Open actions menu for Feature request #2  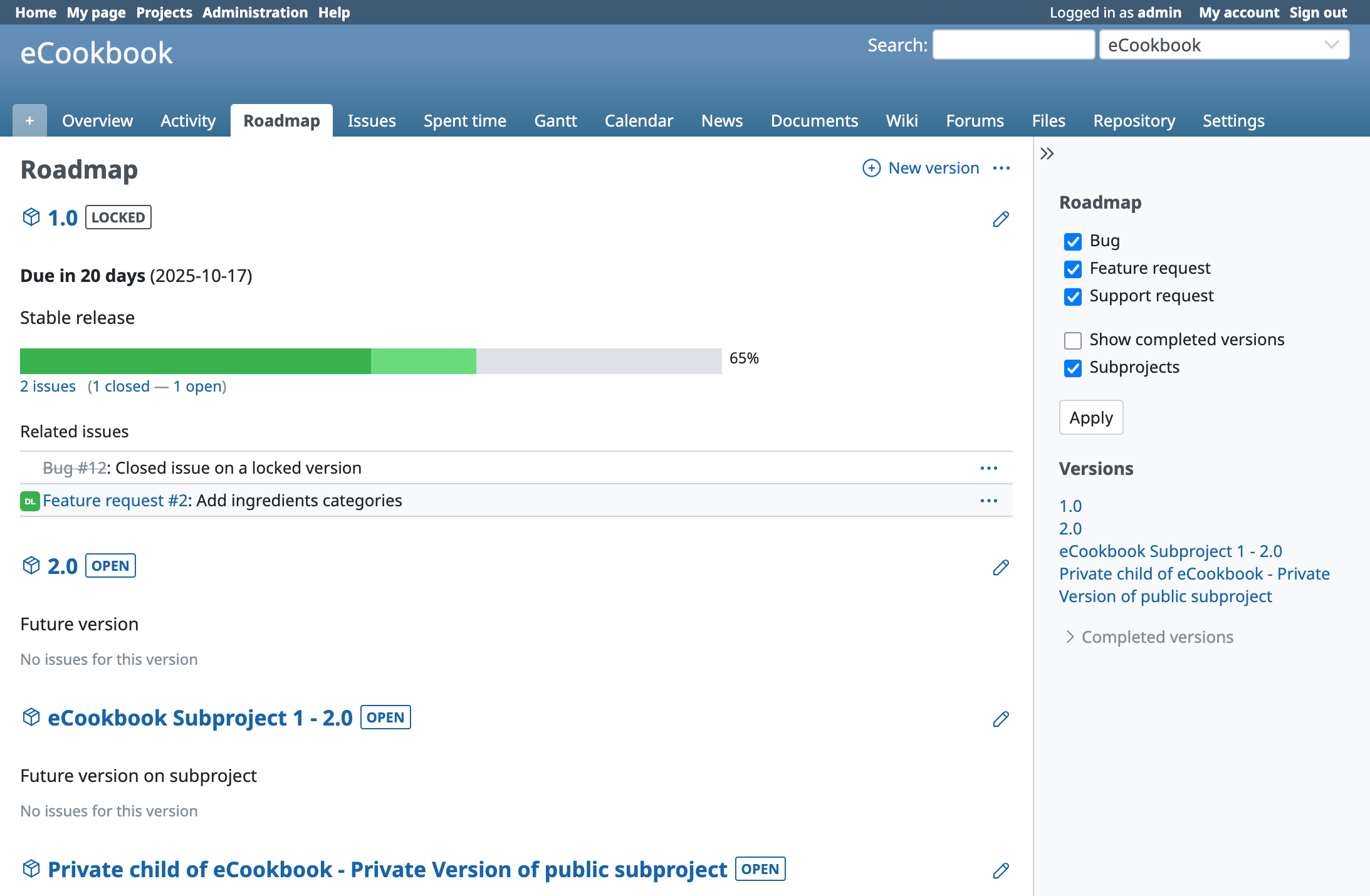click(988, 501)
